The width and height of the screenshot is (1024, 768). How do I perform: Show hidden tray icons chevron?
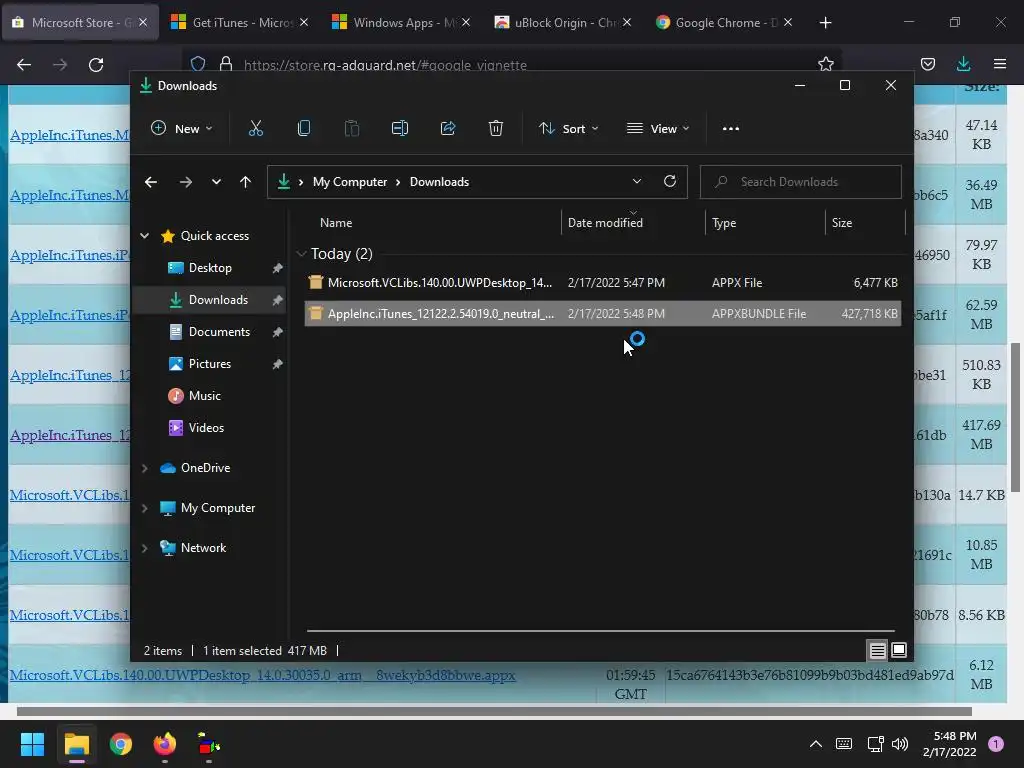tap(816, 744)
